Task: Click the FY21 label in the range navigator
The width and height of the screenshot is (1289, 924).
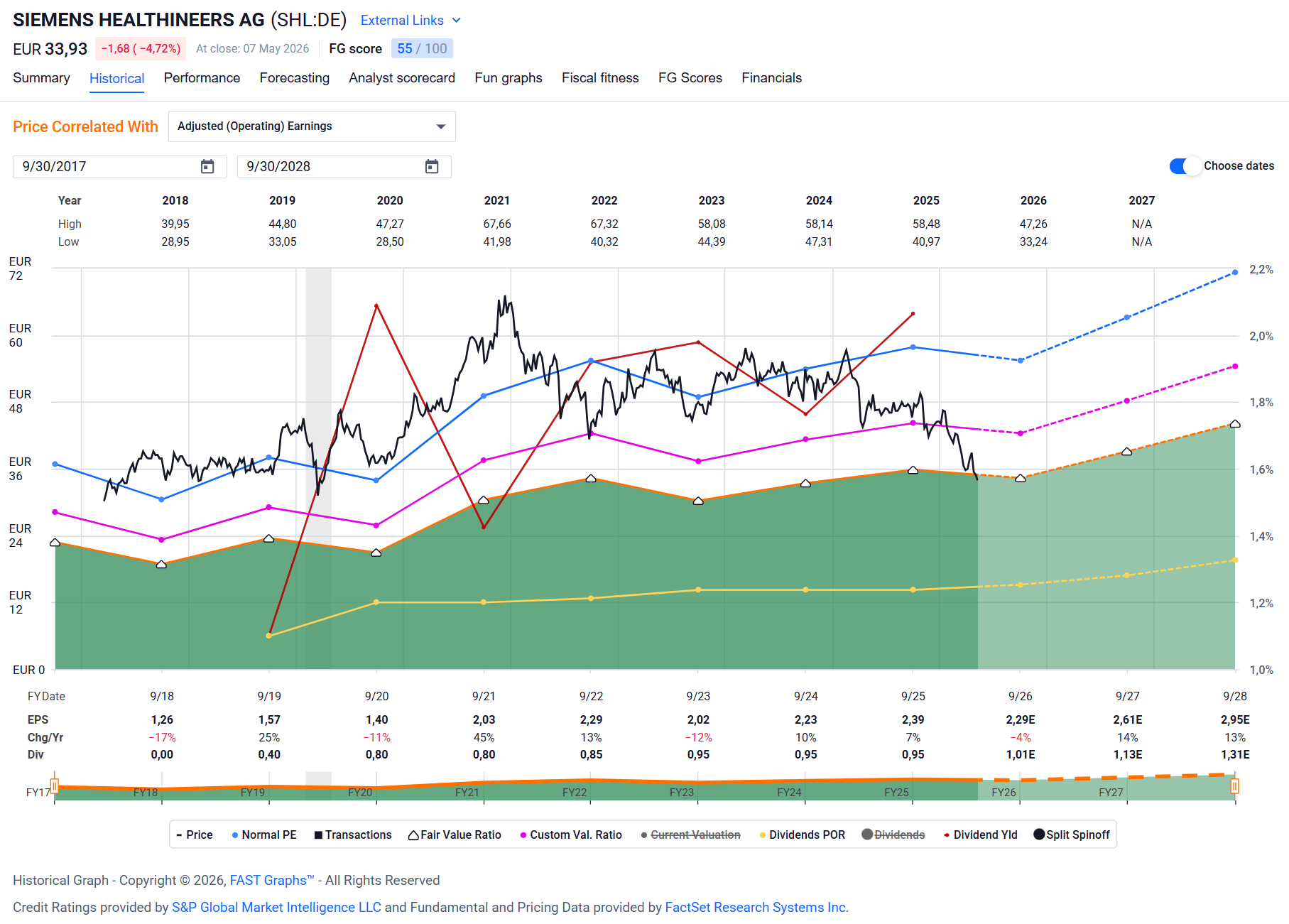Action: point(467,792)
